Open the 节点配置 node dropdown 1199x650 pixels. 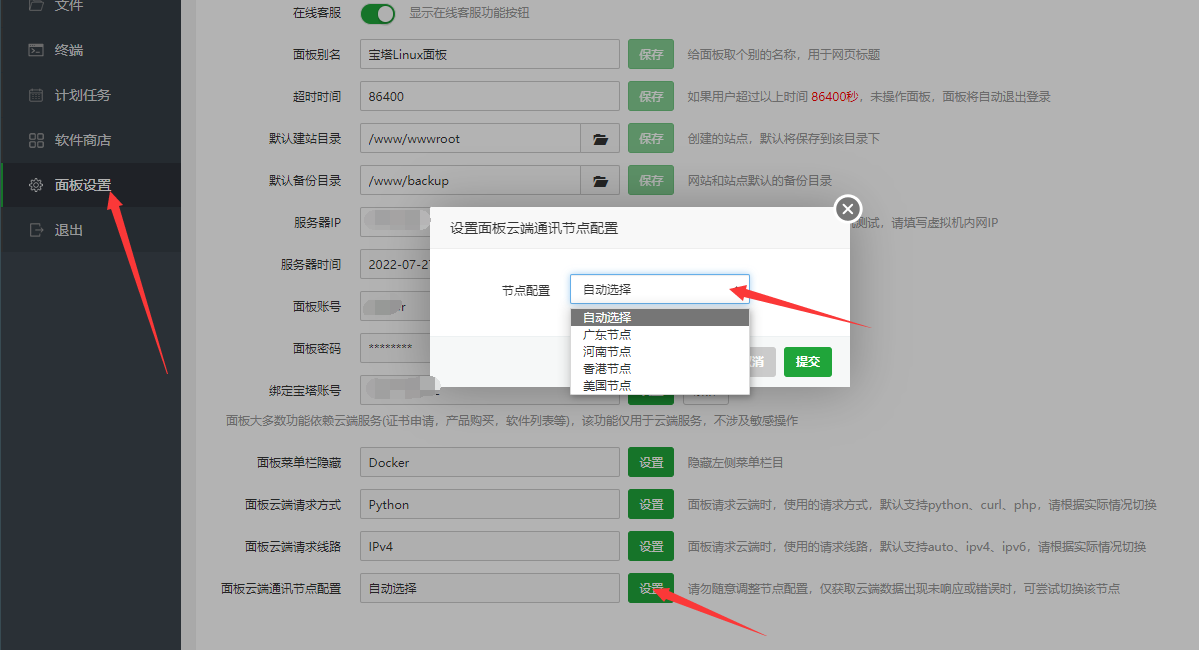[x=659, y=287]
